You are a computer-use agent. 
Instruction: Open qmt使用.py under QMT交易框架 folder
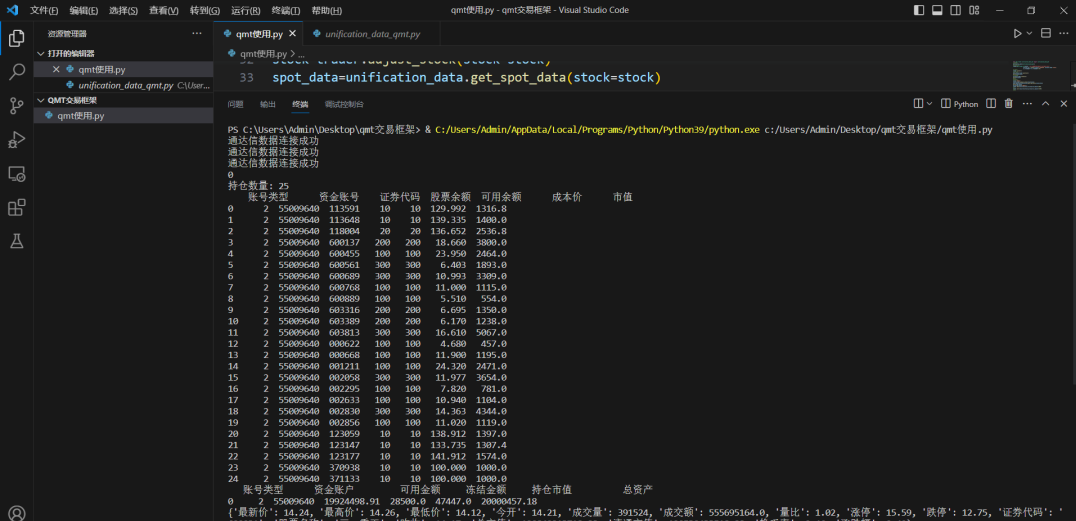pyautogui.click(x=124, y=115)
